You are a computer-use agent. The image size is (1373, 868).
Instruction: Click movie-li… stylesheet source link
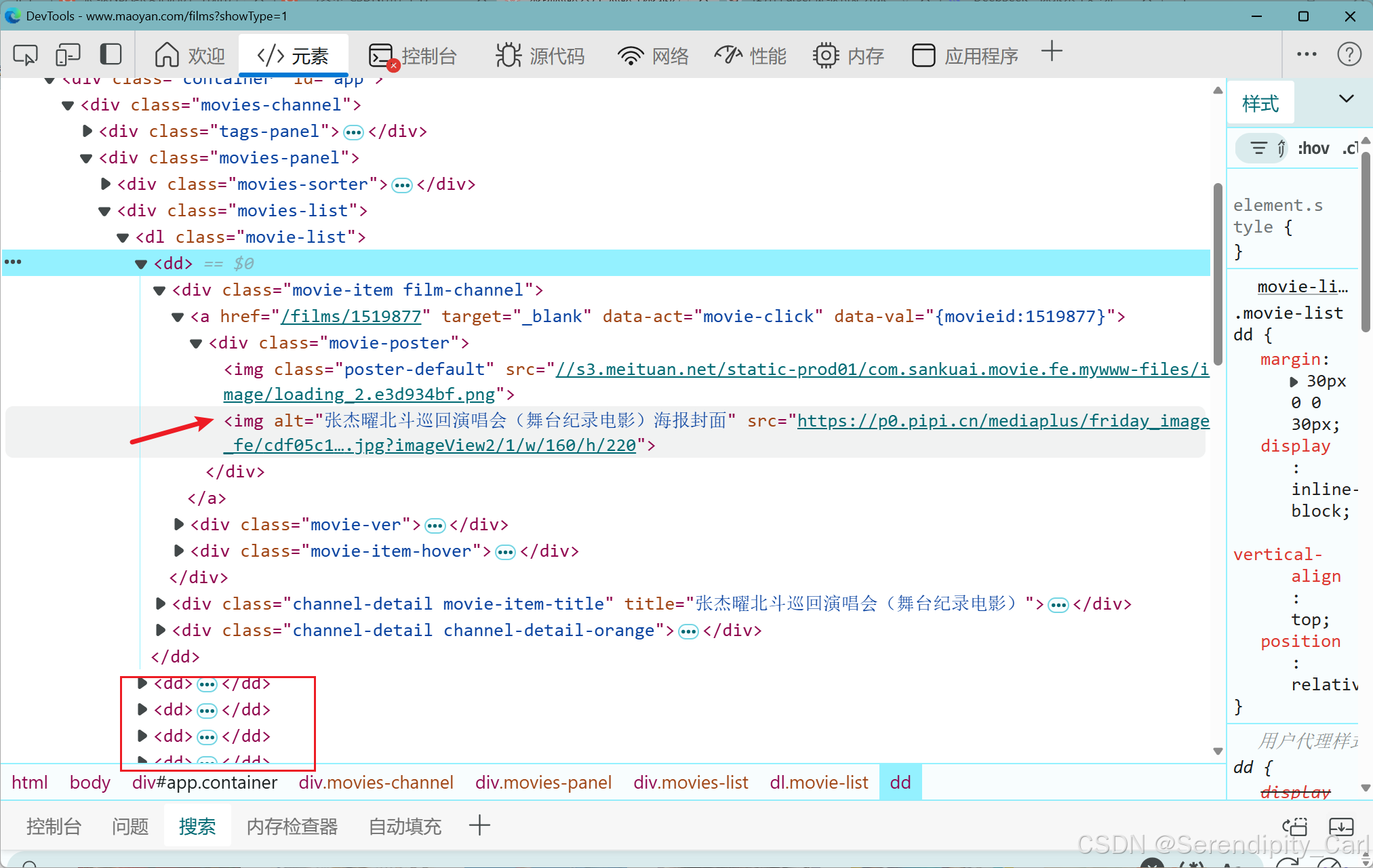tap(1302, 287)
